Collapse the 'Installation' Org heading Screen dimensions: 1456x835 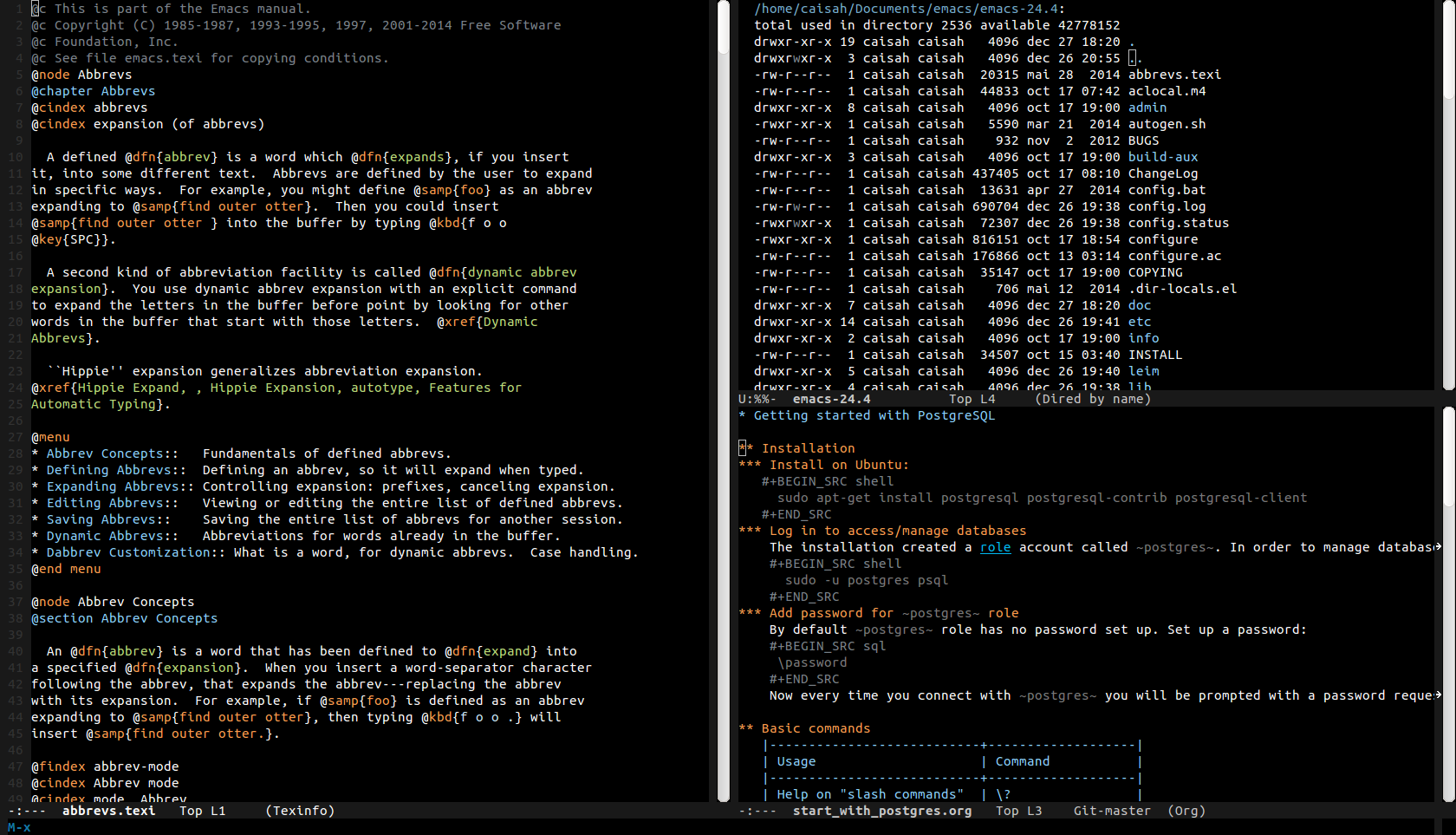796,448
